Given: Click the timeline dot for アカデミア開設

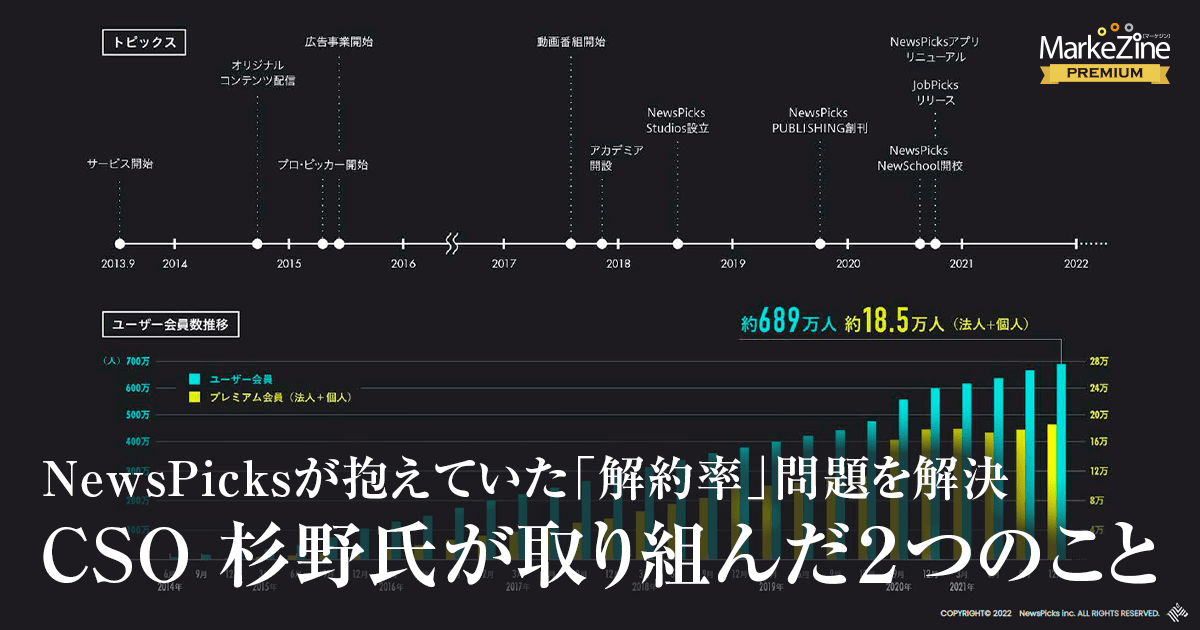Looking at the screenshot, I should (602, 243).
